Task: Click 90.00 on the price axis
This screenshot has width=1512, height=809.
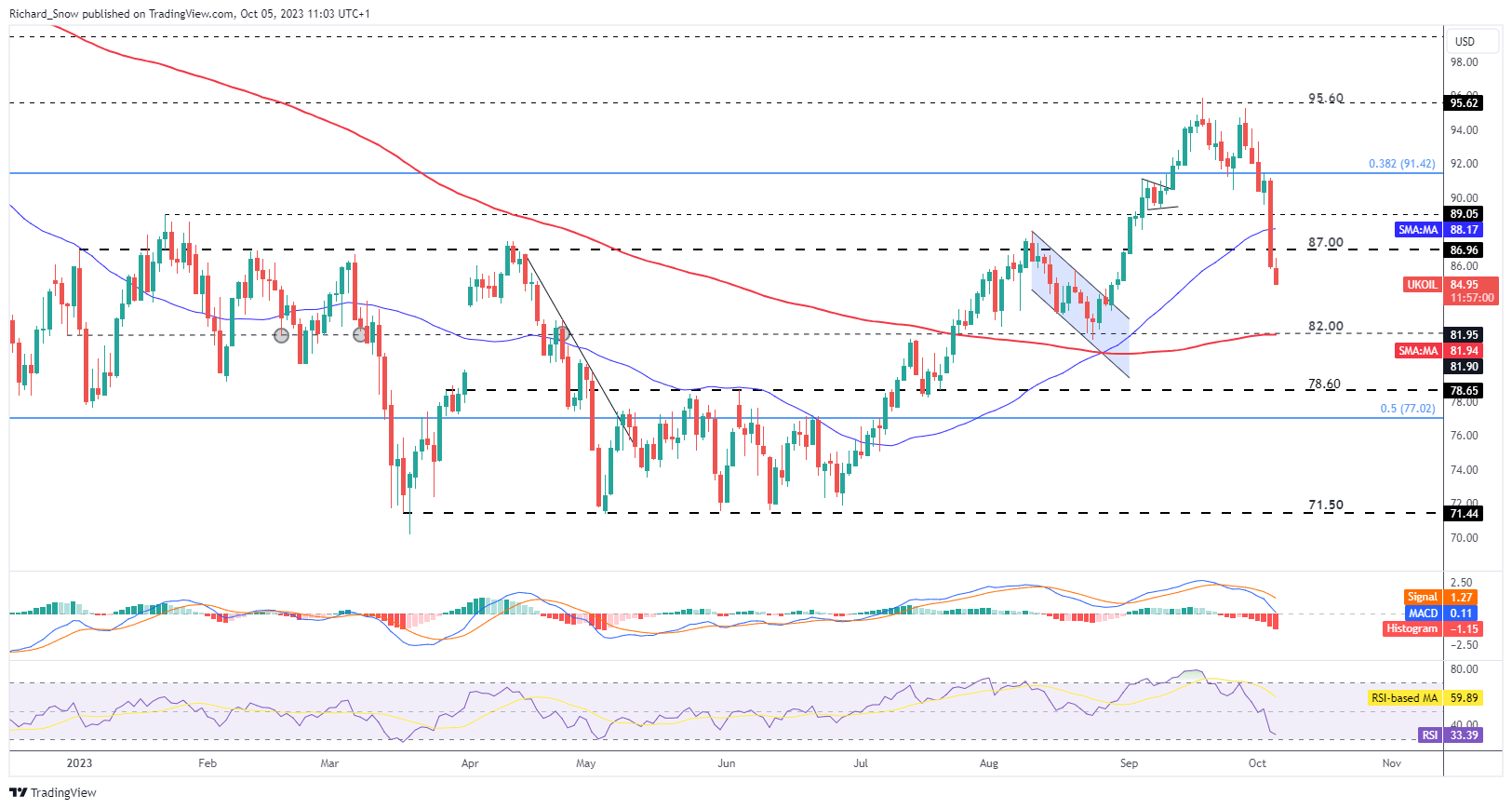Action: point(1465,198)
